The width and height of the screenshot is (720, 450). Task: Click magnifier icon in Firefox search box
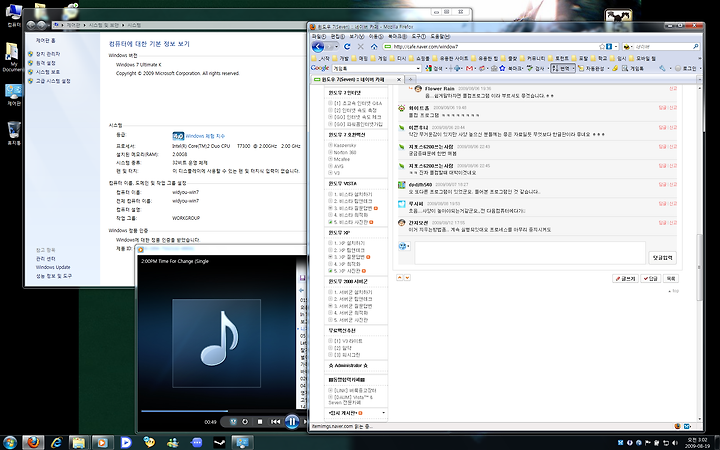[x=696, y=46]
